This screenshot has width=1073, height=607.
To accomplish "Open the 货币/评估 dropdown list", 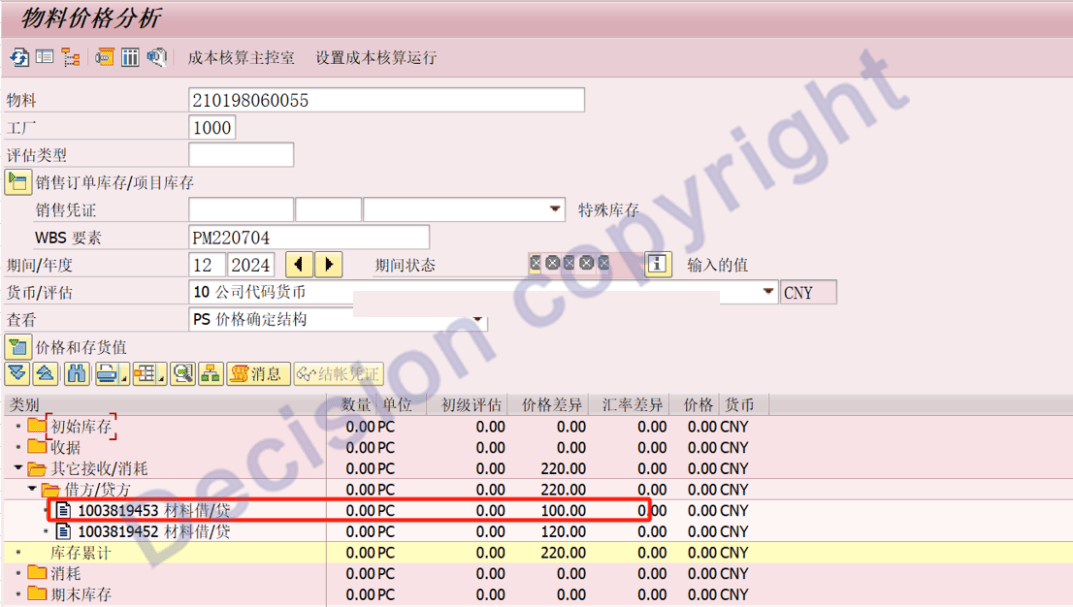I will pos(768,292).
